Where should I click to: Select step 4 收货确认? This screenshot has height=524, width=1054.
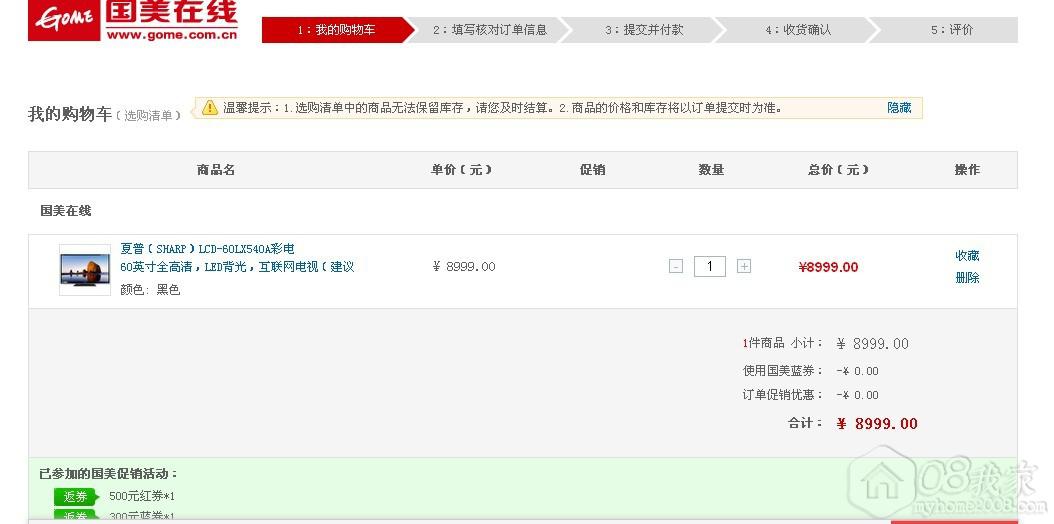[x=797, y=30]
